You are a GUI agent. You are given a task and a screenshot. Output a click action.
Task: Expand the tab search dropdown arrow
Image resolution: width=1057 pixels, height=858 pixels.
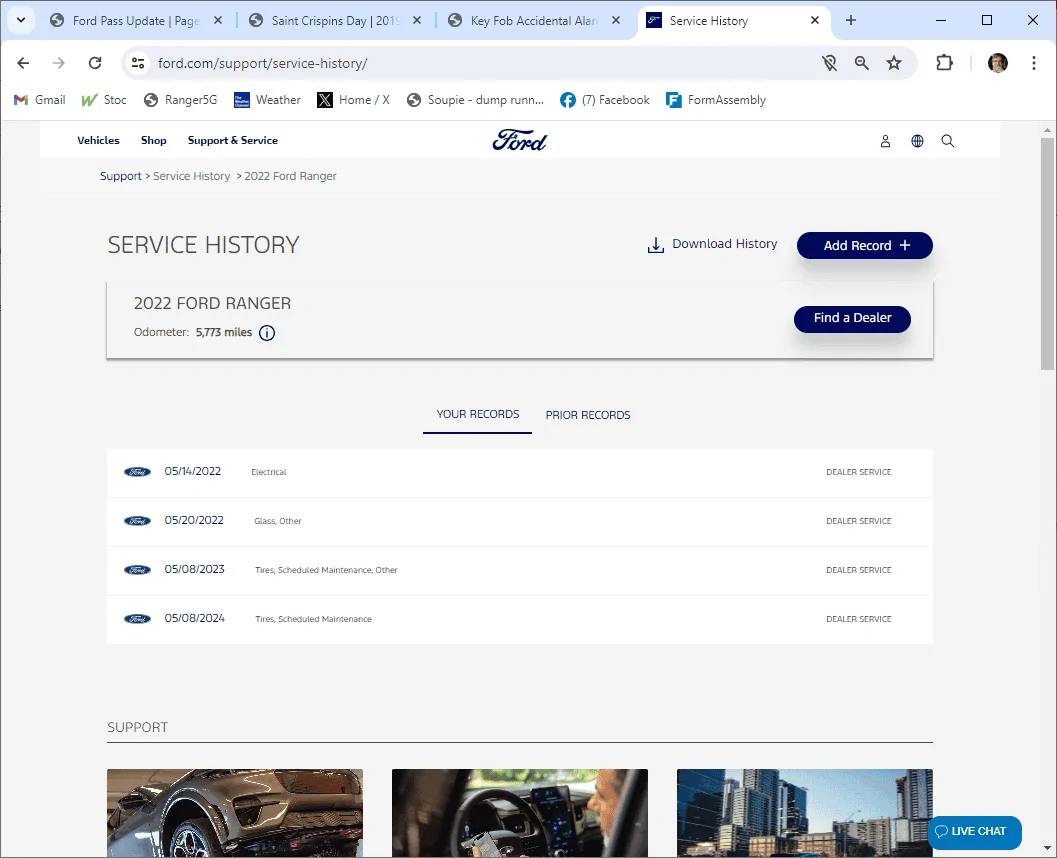click(x=21, y=20)
